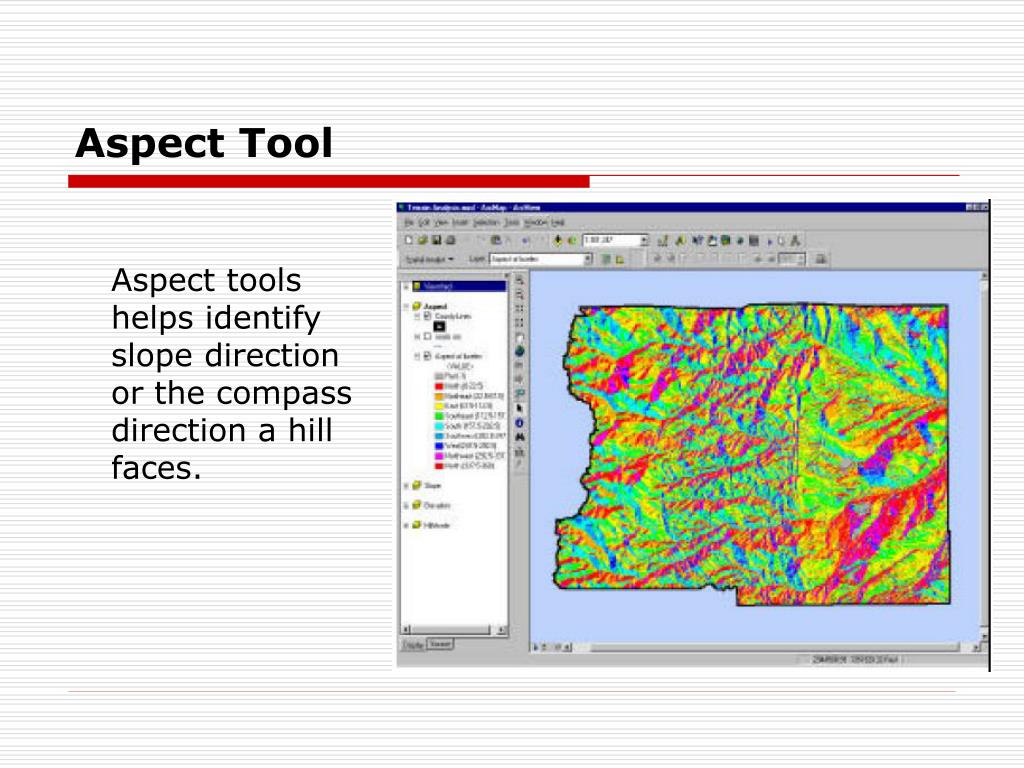Open the Edit menu
Image resolution: width=1024 pixels, height=768 pixels.
423,223
